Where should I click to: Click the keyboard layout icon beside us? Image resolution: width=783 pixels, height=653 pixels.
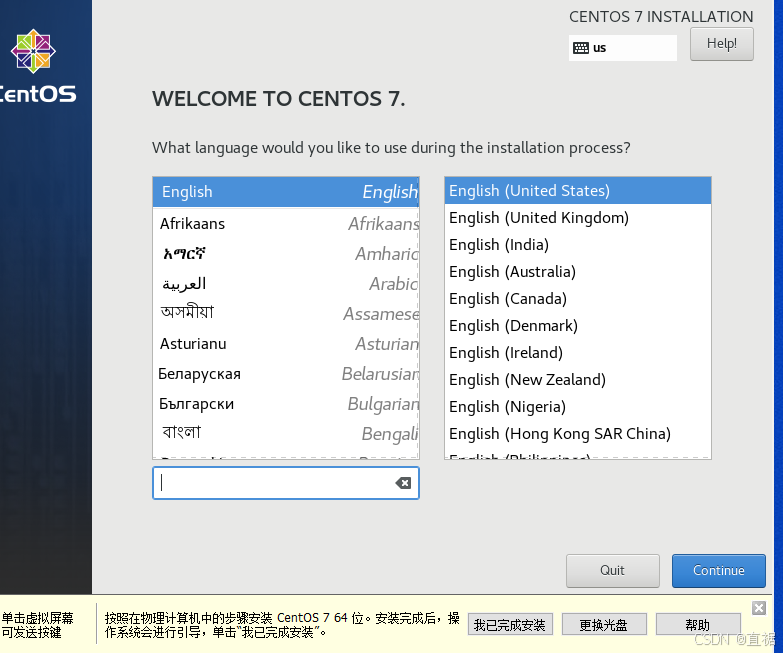point(581,48)
